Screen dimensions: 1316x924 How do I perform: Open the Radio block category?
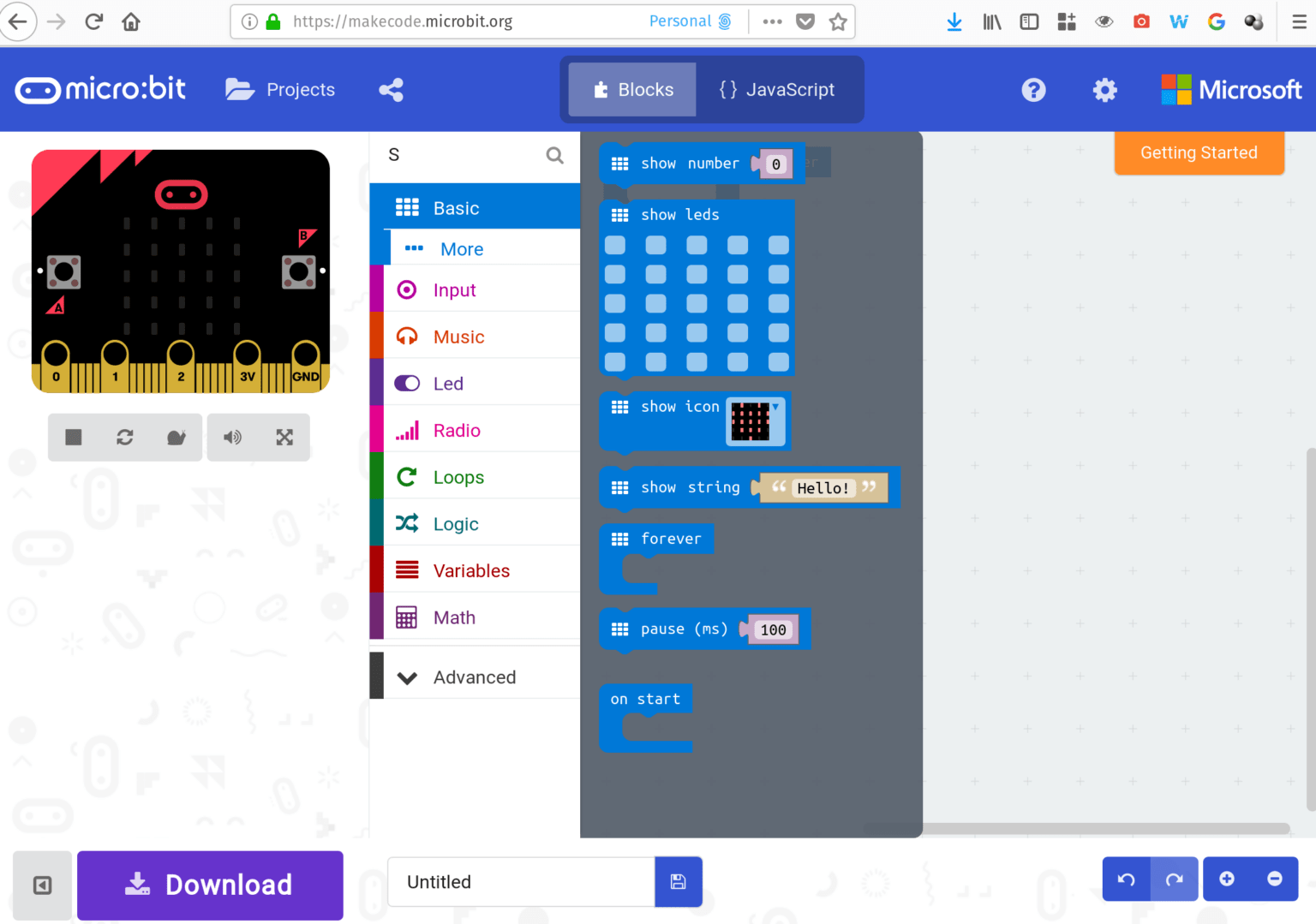pos(457,430)
